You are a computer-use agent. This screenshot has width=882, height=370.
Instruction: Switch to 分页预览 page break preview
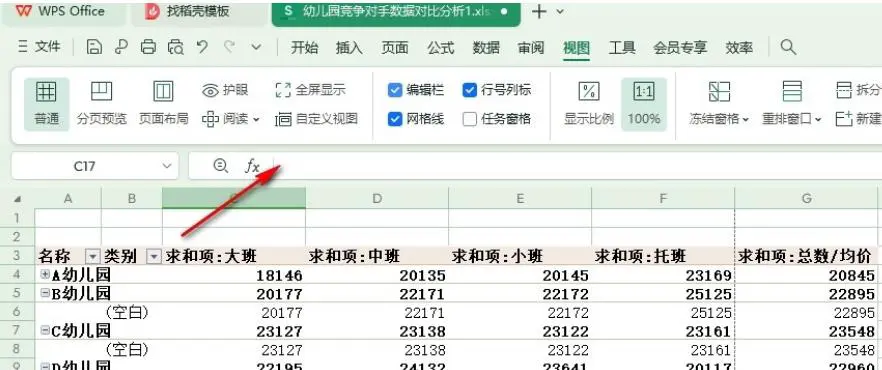click(x=102, y=103)
